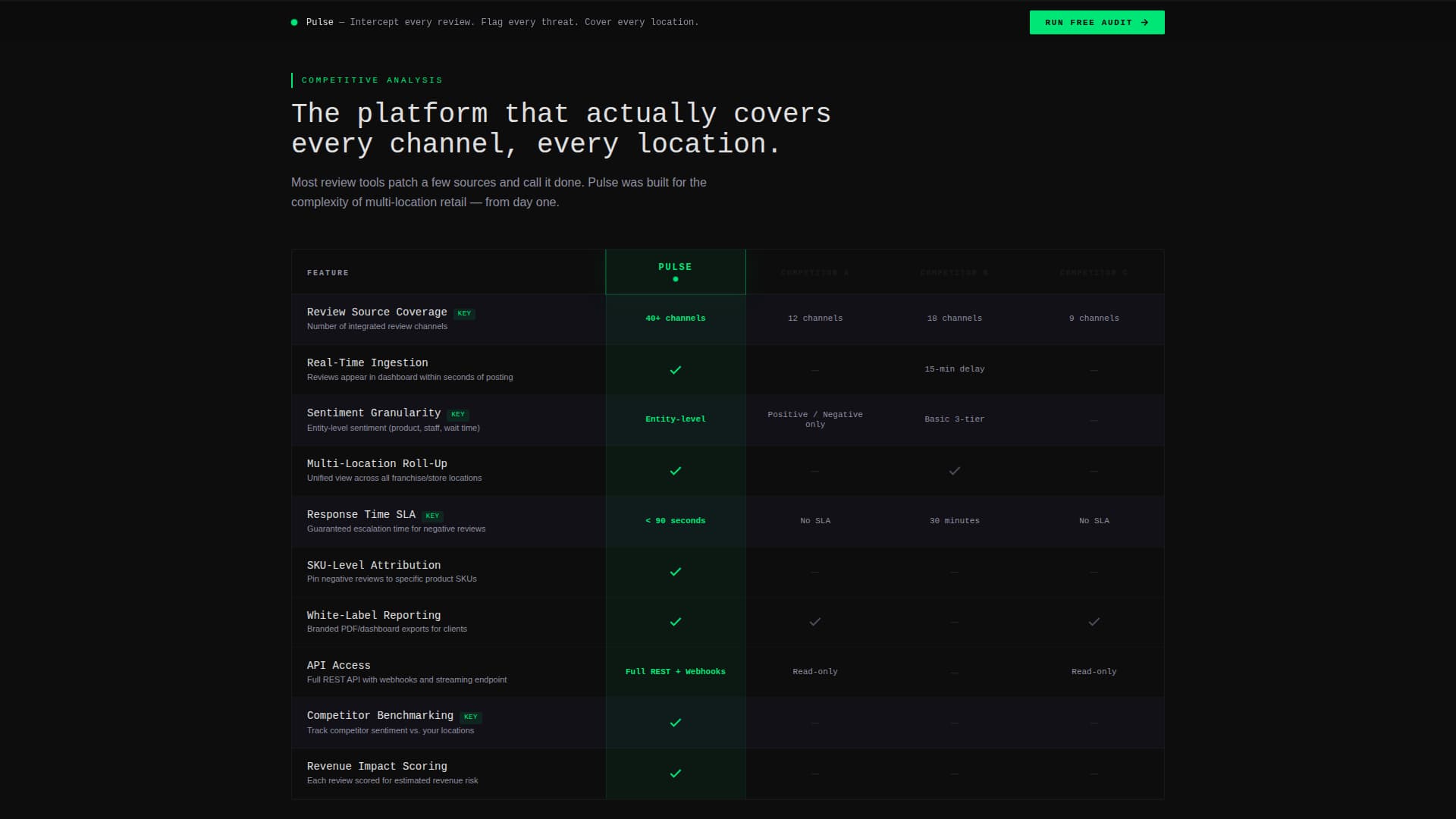Screen dimensions: 1456x819
Task: Click the 'The platform that actually covers' heading
Action: click(x=561, y=128)
